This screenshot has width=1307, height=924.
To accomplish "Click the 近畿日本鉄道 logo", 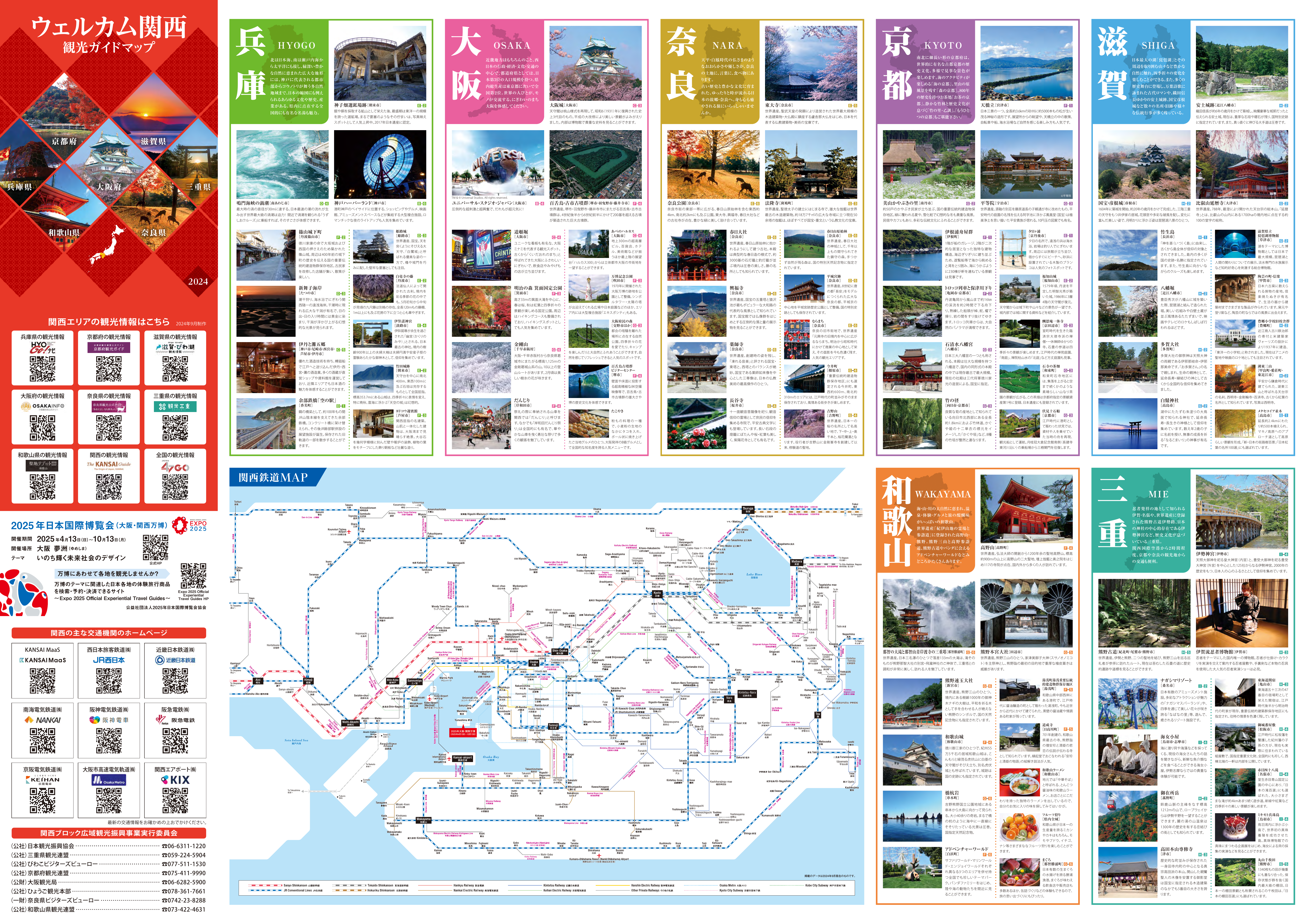I will point(175,660).
